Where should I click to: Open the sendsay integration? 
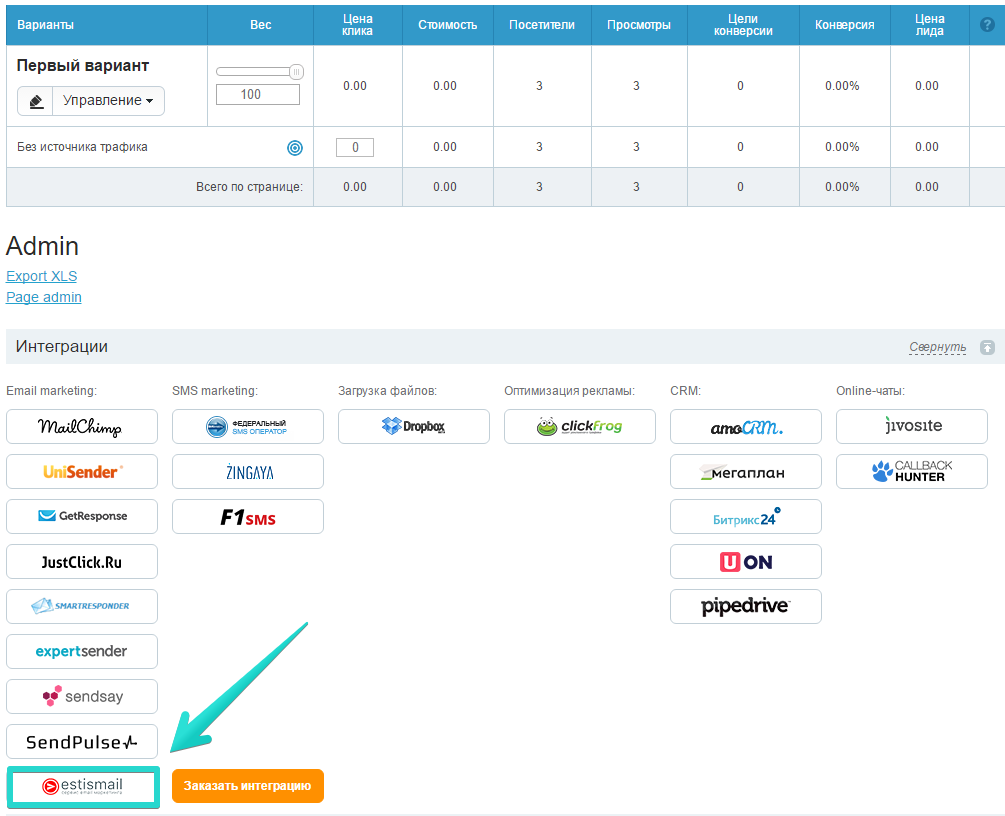(x=82, y=696)
